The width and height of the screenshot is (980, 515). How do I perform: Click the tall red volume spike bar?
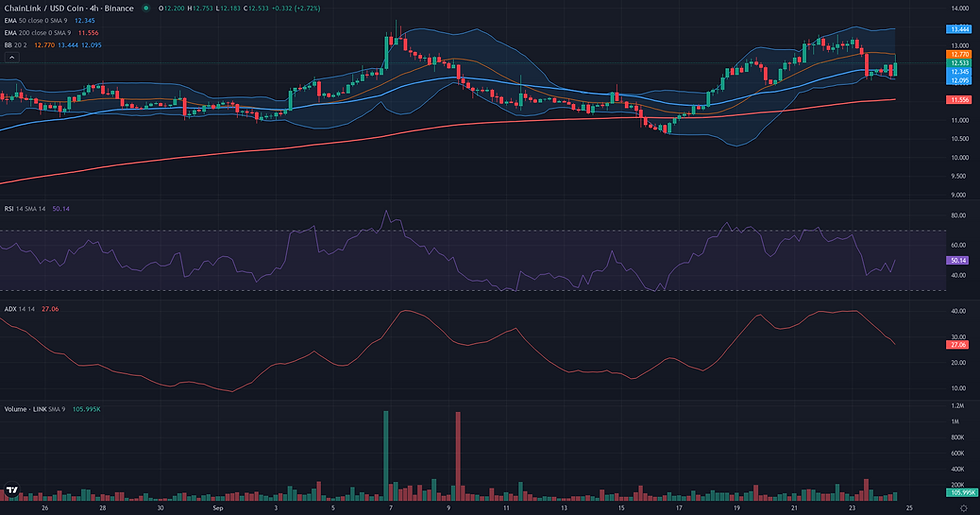[458, 456]
